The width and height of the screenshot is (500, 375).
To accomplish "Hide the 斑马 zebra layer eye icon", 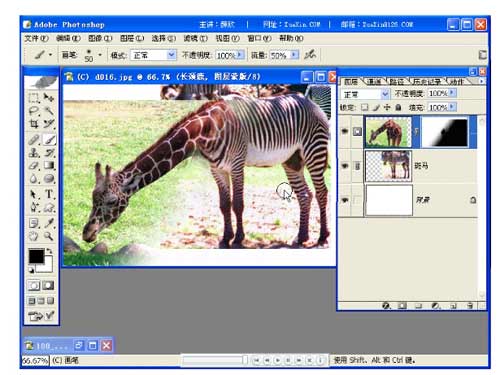I will click(345, 165).
